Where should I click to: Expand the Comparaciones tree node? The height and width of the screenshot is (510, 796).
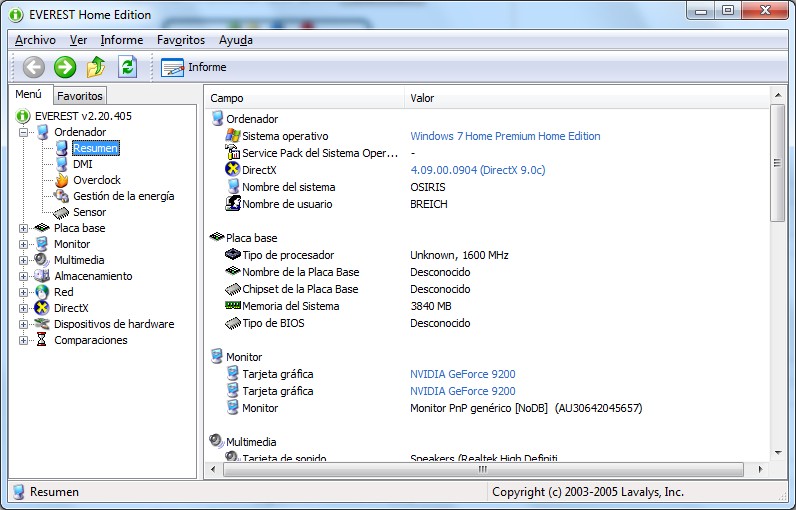(23, 341)
